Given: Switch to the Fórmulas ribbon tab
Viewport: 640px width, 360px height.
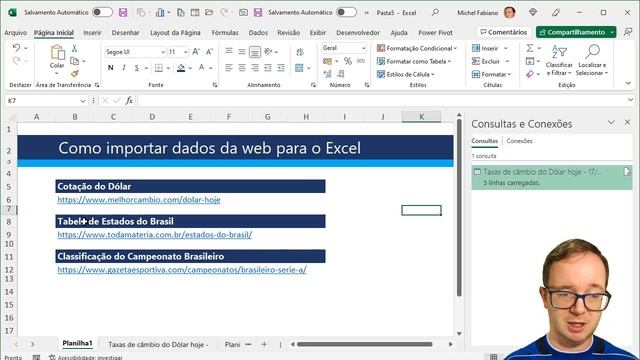Looking at the screenshot, I should (225, 32).
